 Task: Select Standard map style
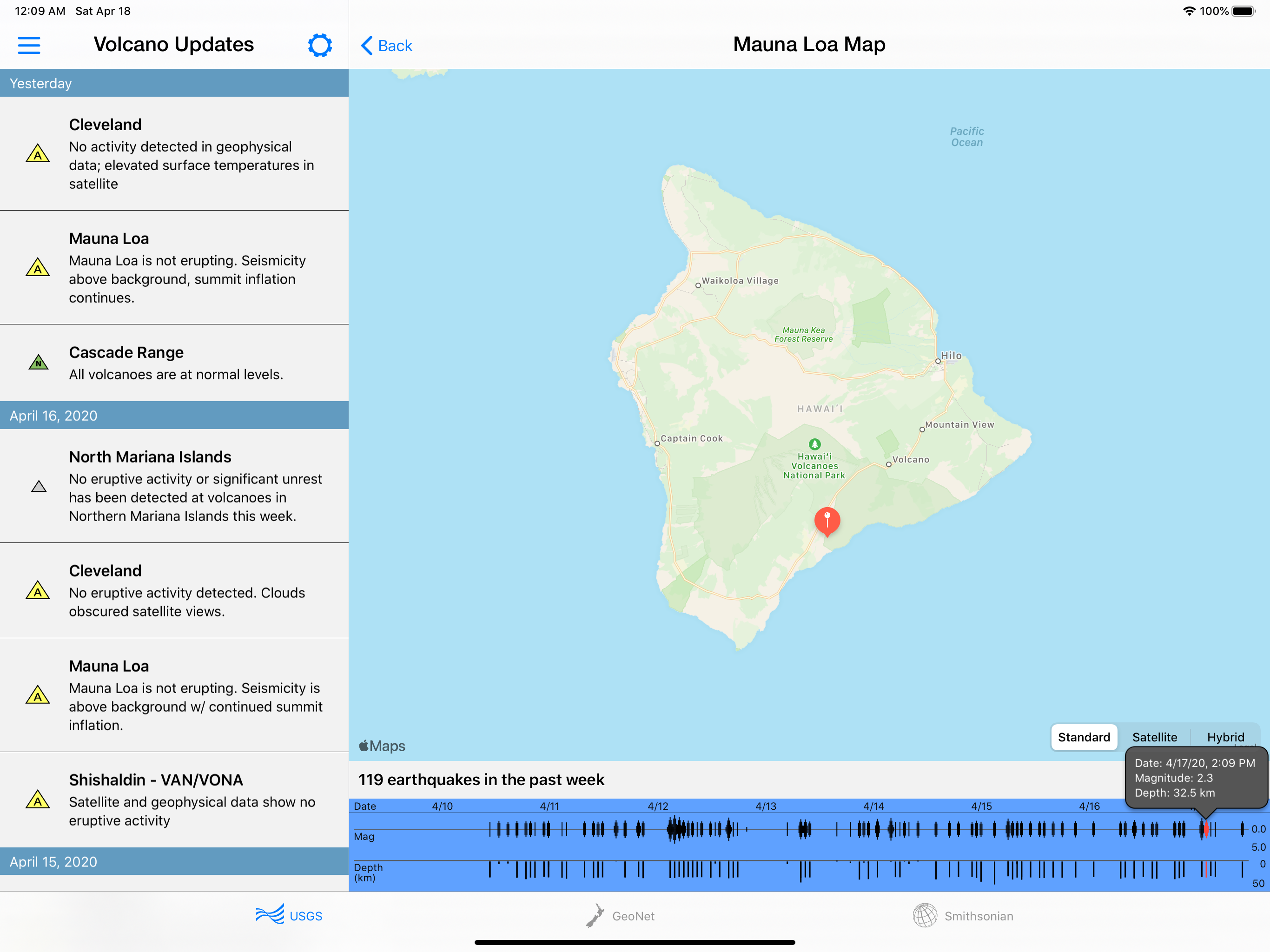point(1084,737)
